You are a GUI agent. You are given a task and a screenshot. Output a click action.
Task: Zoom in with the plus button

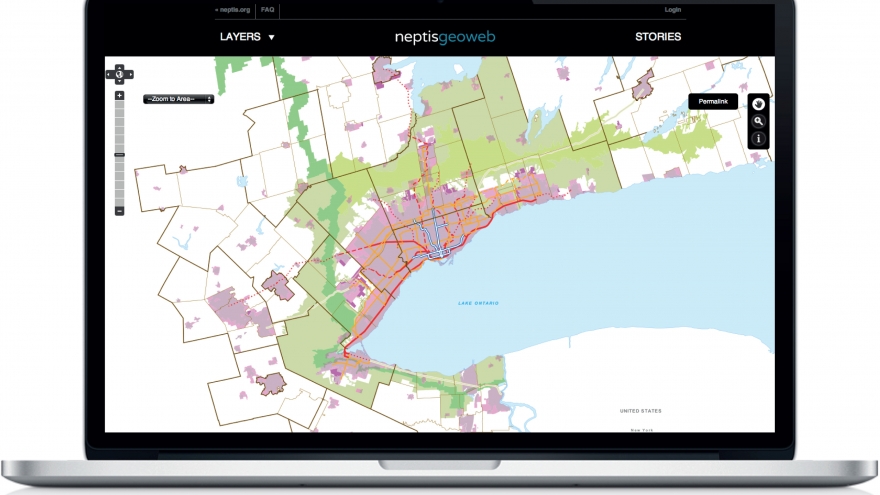[x=119, y=96]
